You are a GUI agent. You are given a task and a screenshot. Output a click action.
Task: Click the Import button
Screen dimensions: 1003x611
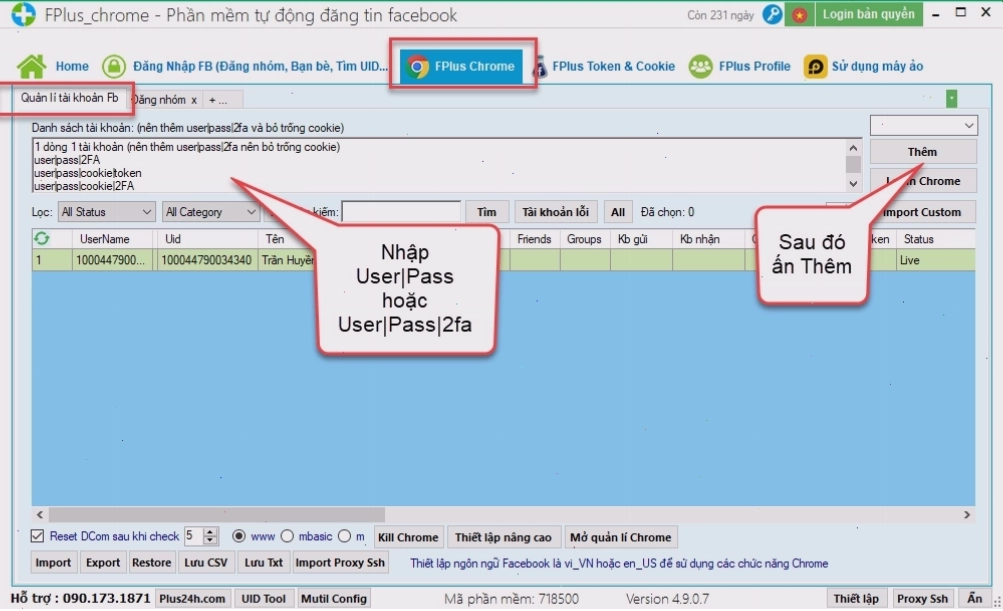pyautogui.click(x=53, y=563)
